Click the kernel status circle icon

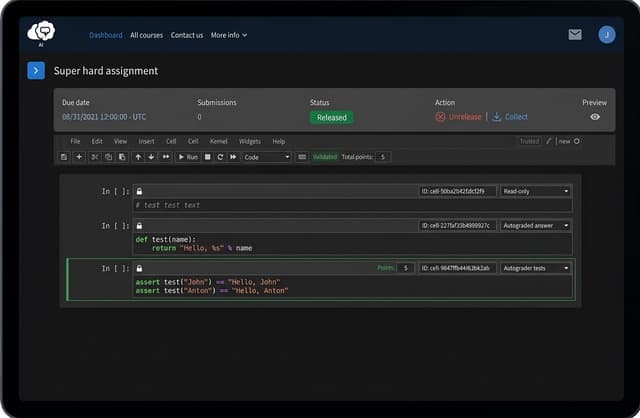coord(577,141)
